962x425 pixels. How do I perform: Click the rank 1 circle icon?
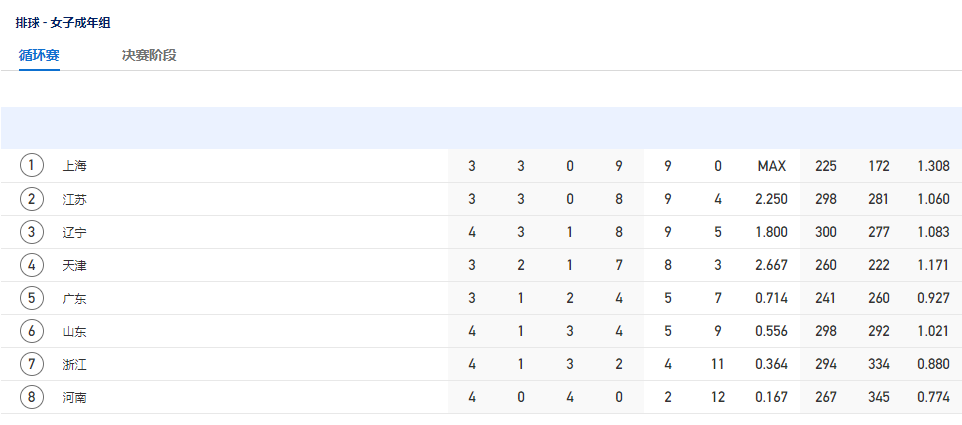pos(32,166)
